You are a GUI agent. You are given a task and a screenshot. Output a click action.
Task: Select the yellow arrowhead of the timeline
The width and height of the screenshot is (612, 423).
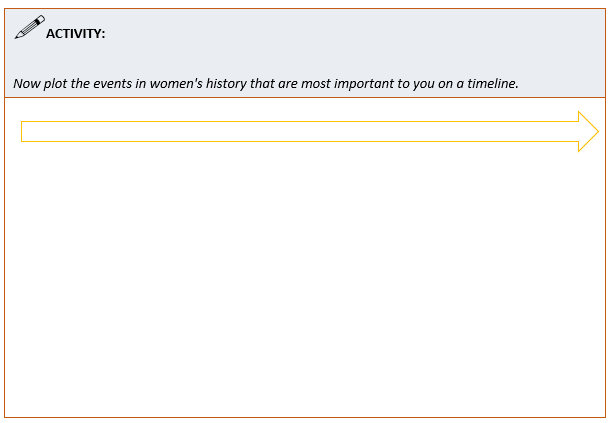(x=588, y=131)
